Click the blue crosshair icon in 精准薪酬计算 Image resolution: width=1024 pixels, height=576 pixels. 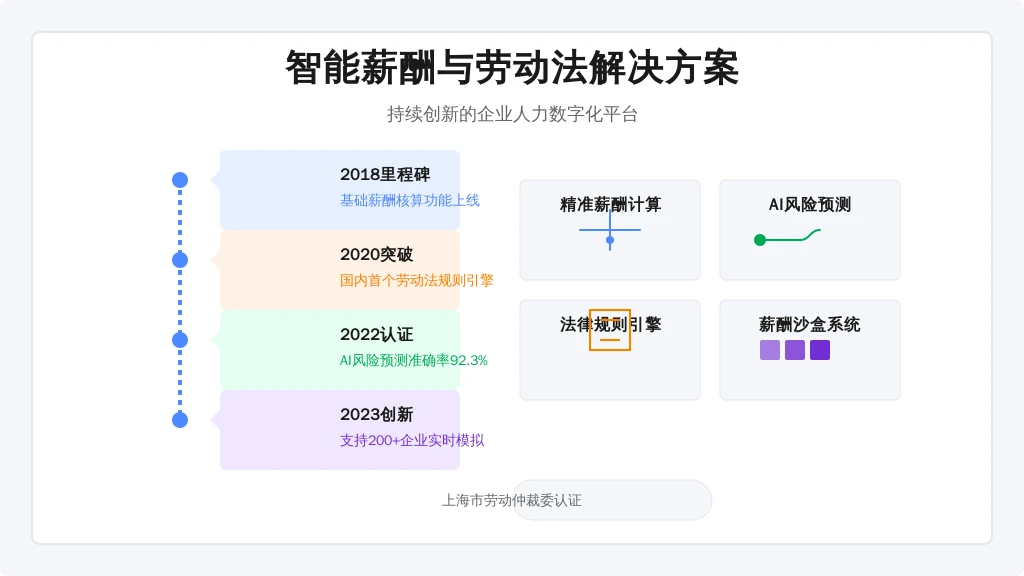coord(610,230)
